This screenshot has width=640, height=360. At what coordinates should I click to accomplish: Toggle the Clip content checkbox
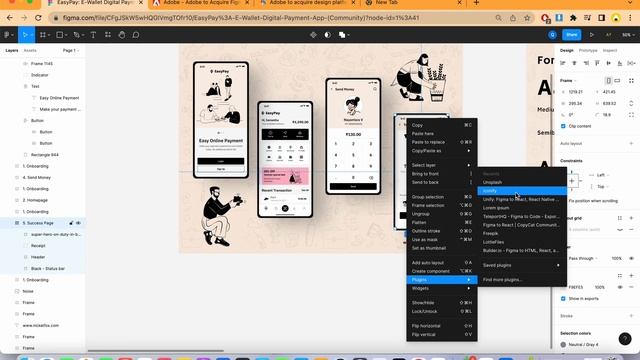tap(563, 126)
